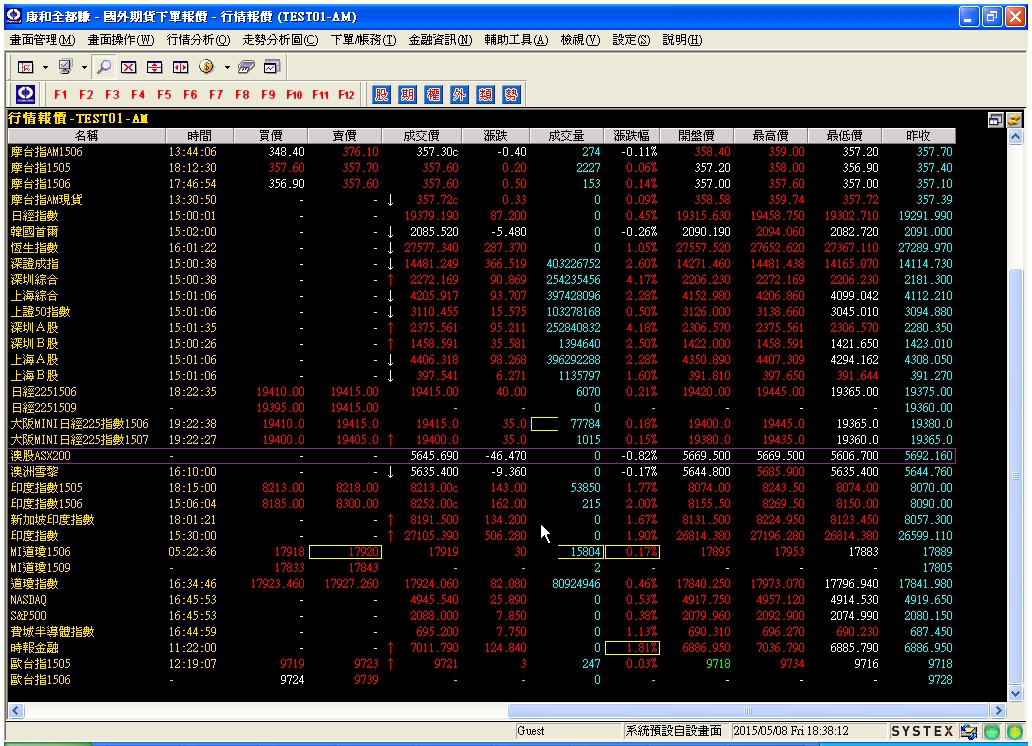Screen dimensions: 1032x746
Task: Select the 摩台指AM1506 row name
Action: click(46, 152)
